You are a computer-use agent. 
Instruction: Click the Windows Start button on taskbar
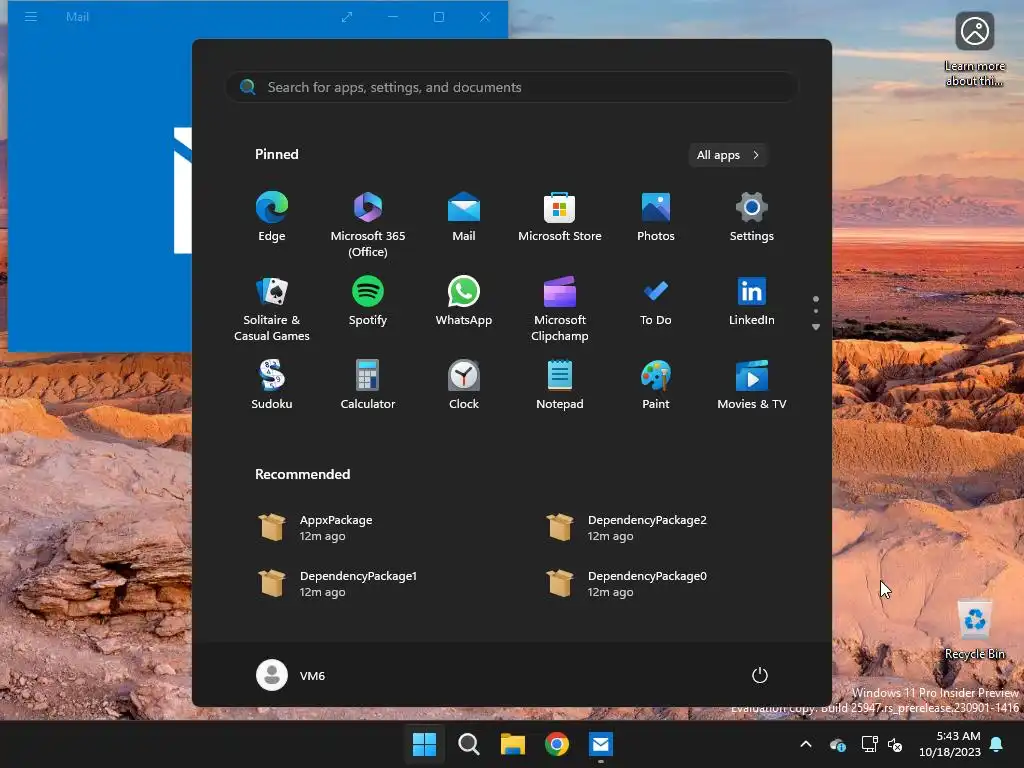[424, 744]
